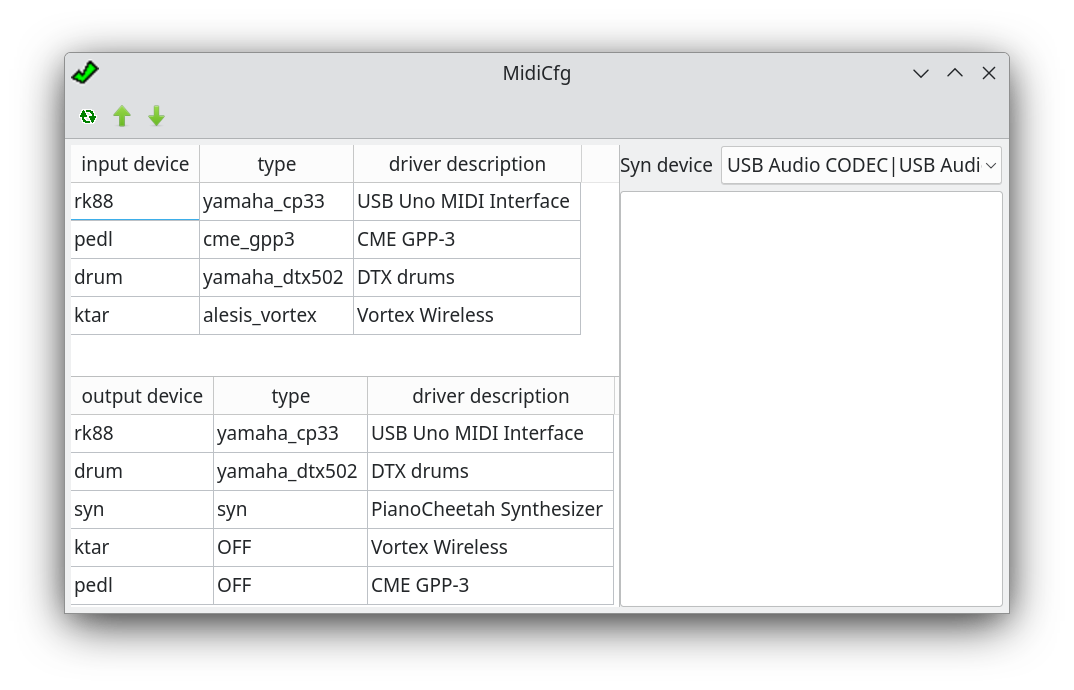The width and height of the screenshot is (1074, 690).
Task: Click the input drum device cell
Action: pos(134,277)
